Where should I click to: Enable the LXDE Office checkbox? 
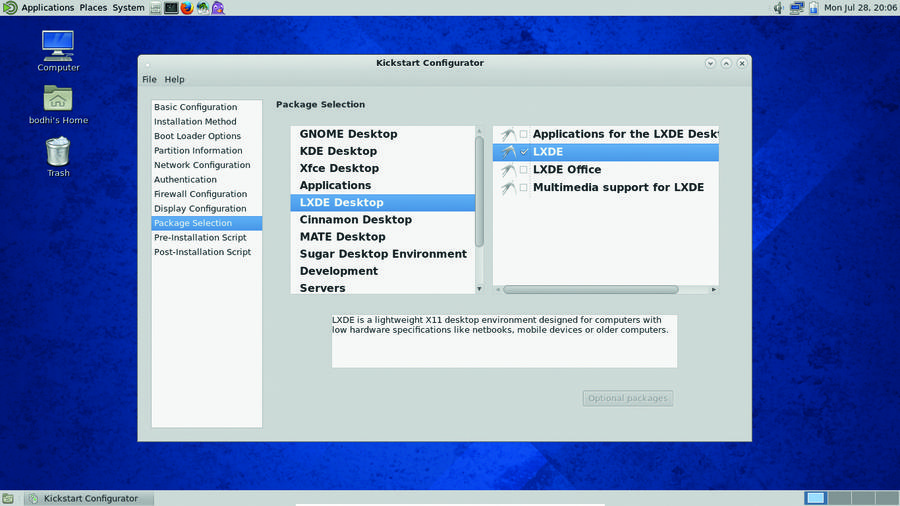[x=523, y=170]
